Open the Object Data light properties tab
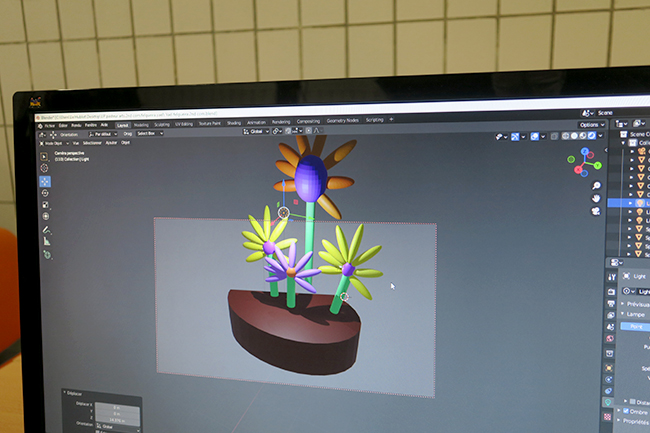The image size is (650, 433). tap(608, 402)
